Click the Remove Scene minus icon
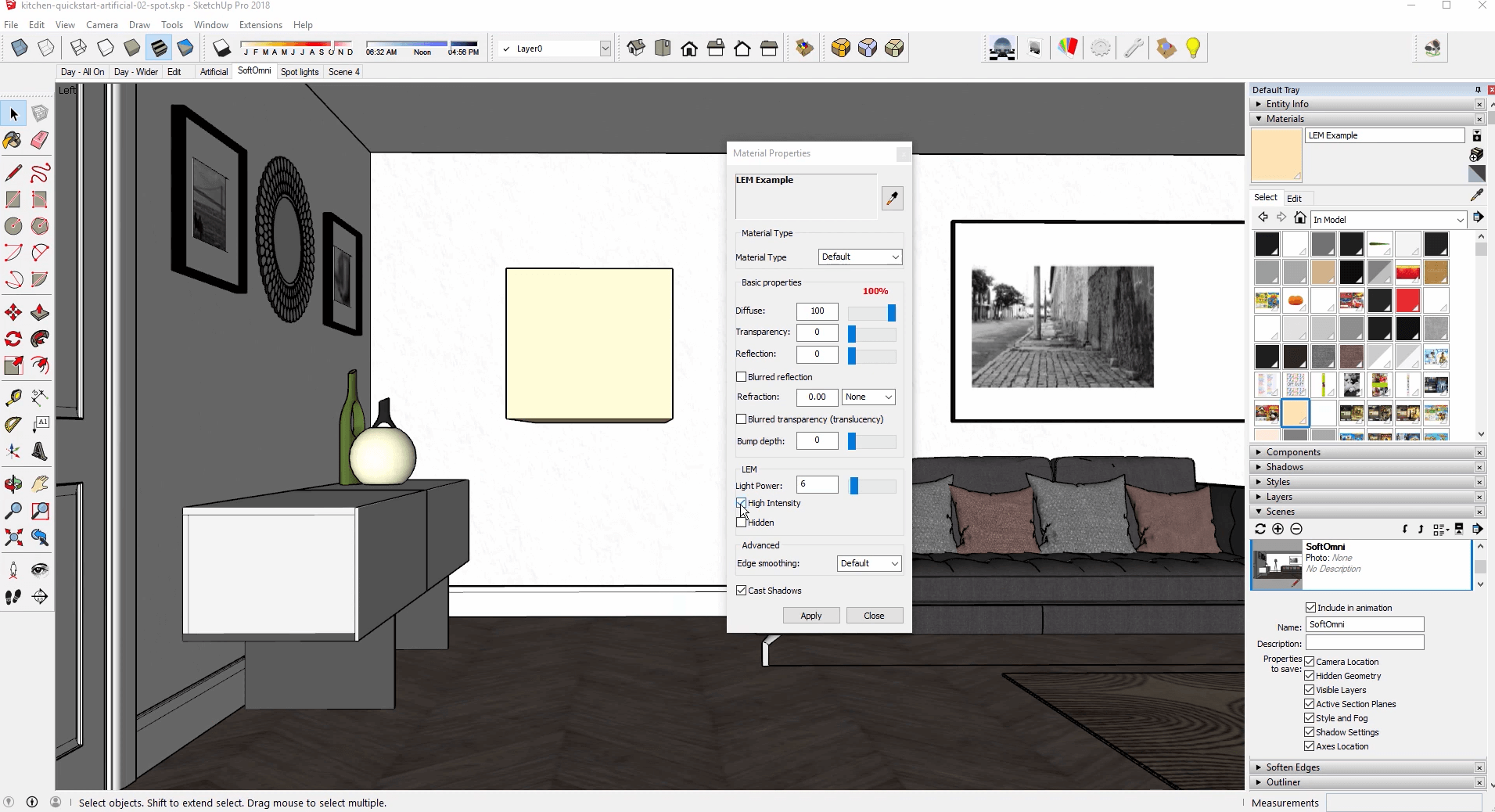This screenshot has width=1495, height=812. click(x=1296, y=530)
